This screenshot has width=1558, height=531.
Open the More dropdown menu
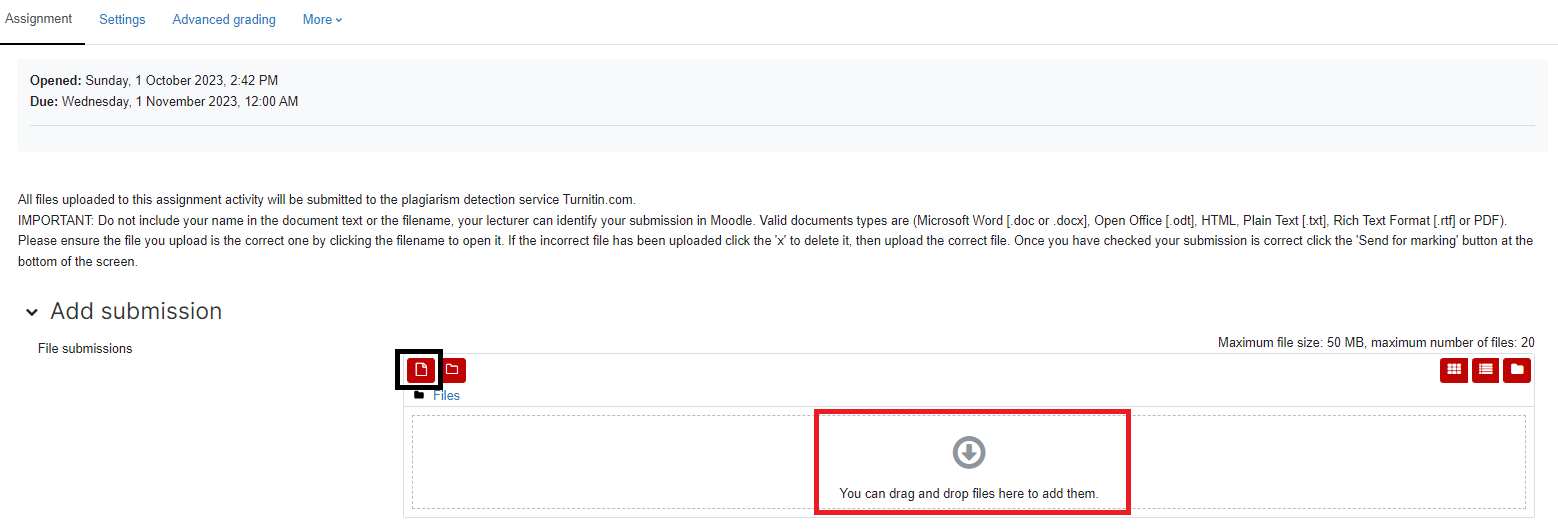coord(323,20)
